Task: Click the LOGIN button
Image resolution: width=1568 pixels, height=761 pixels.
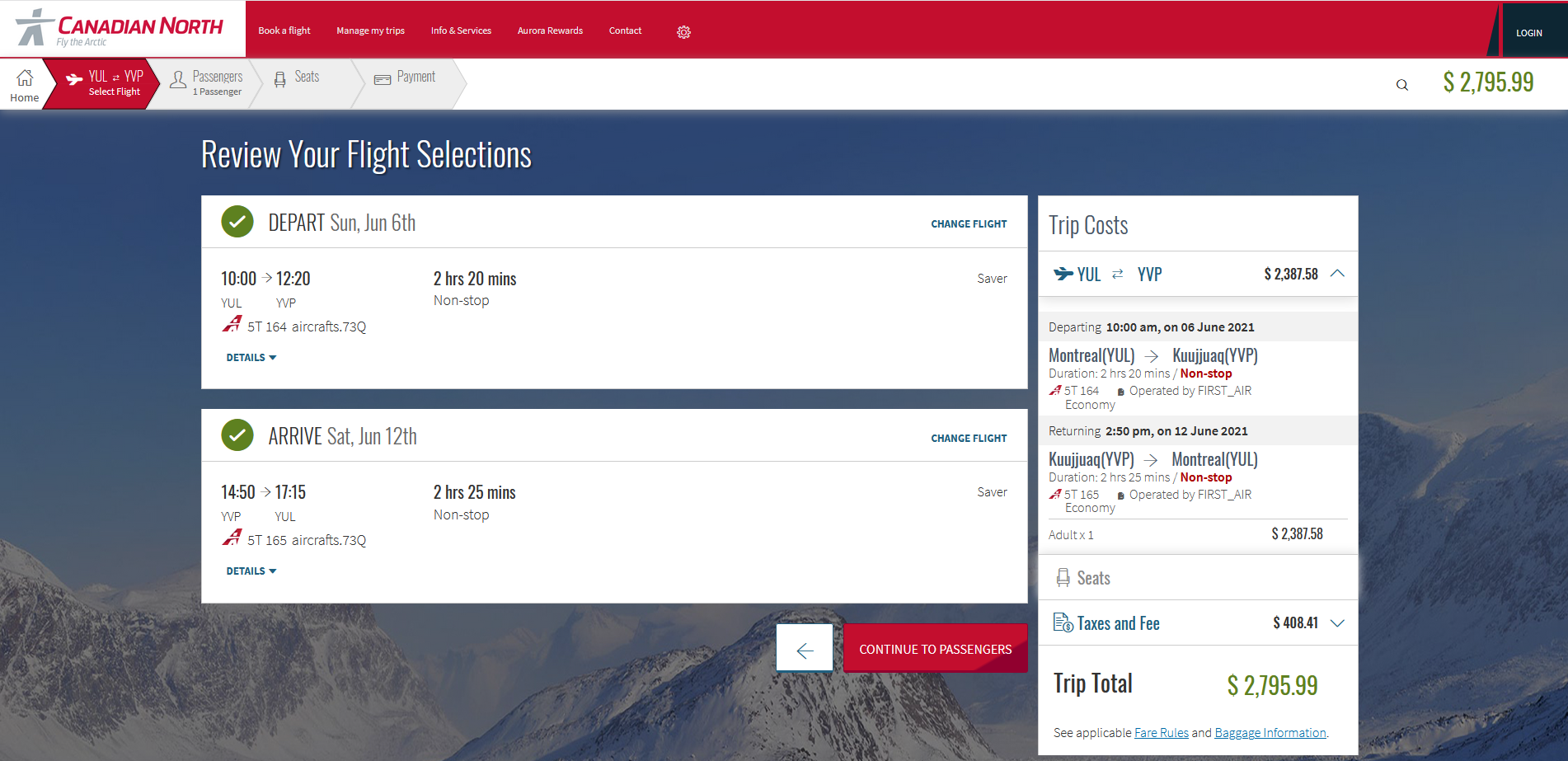Action: (1528, 33)
